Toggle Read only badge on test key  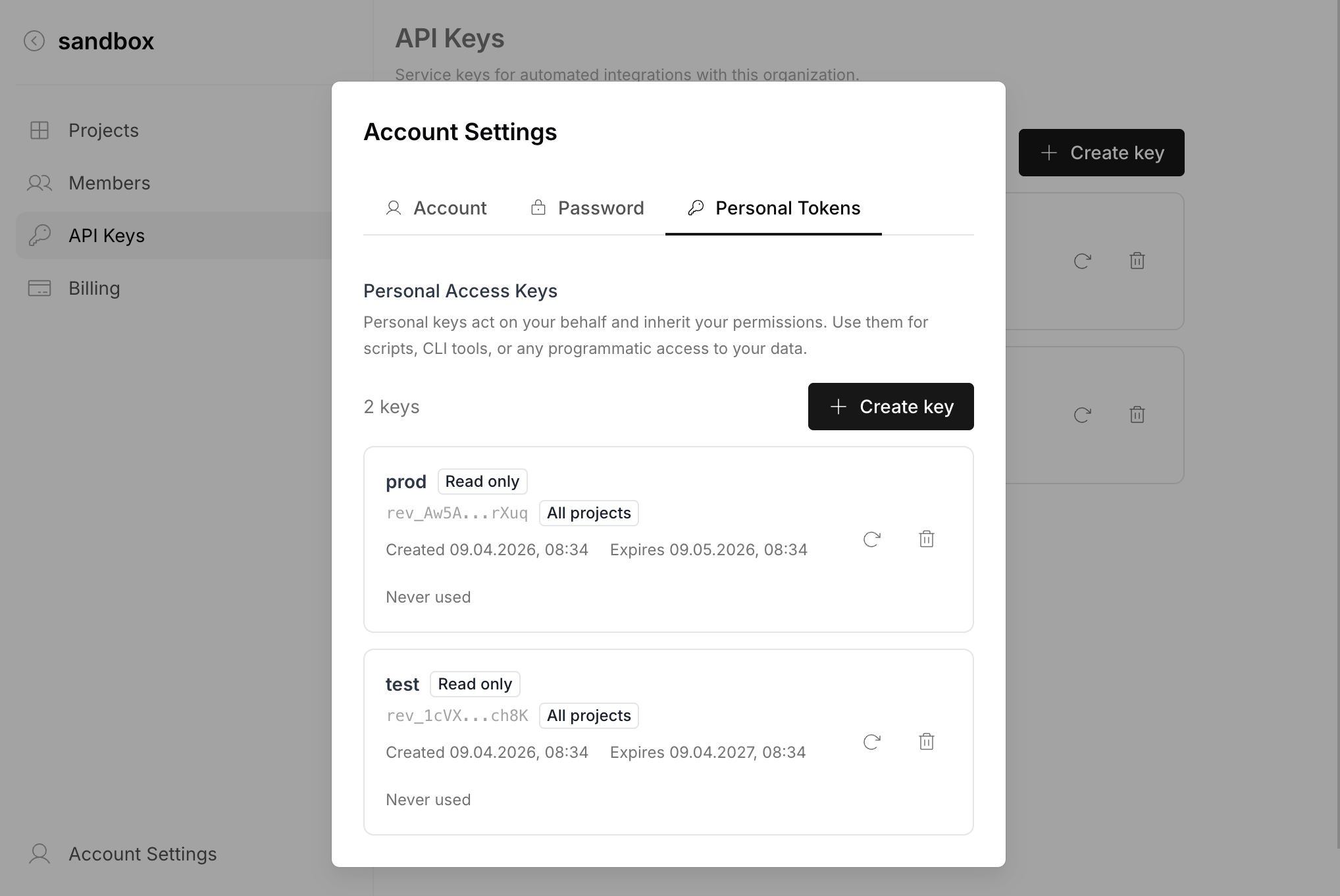click(475, 684)
